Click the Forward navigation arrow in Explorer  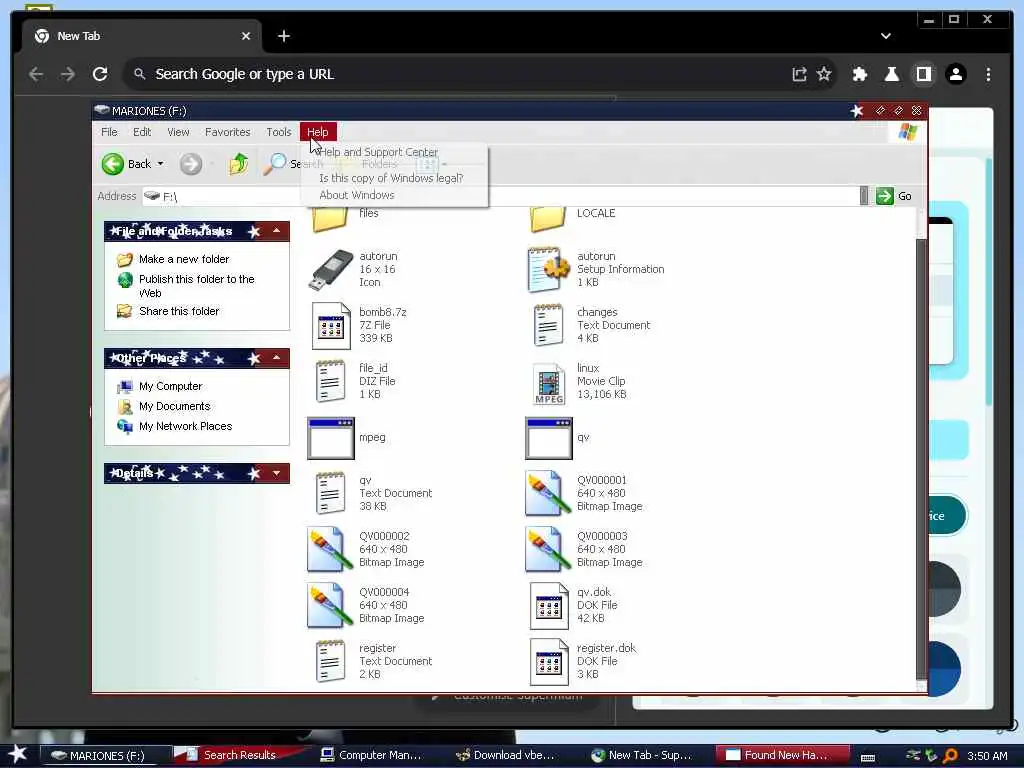191,164
